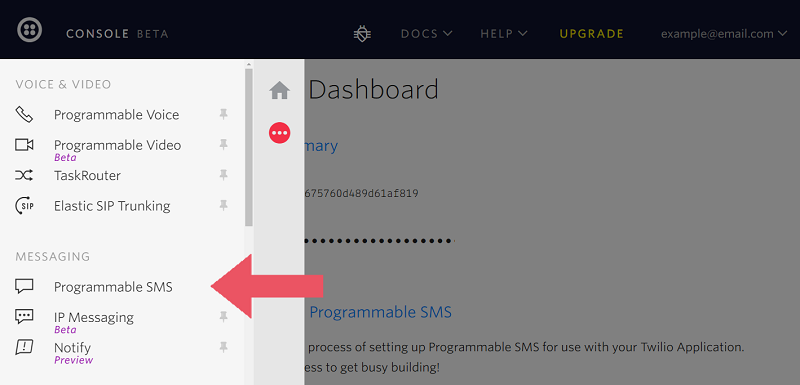Click the IP Messaging chat bubble icon
The height and width of the screenshot is (385, 800).
[24, 317]
